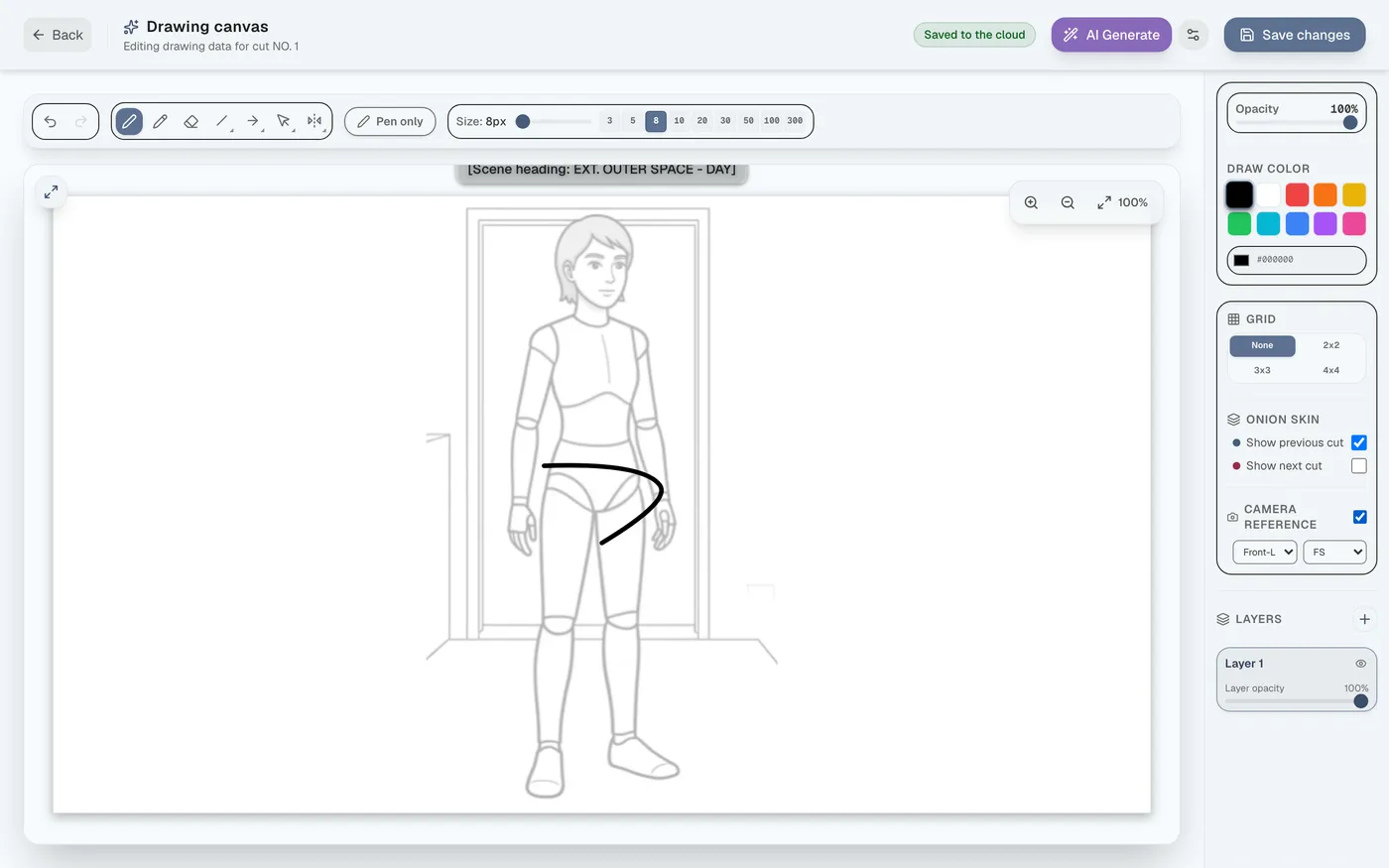Click Save changes button
Screen dimensions: 1389x868
(1295, 35)
